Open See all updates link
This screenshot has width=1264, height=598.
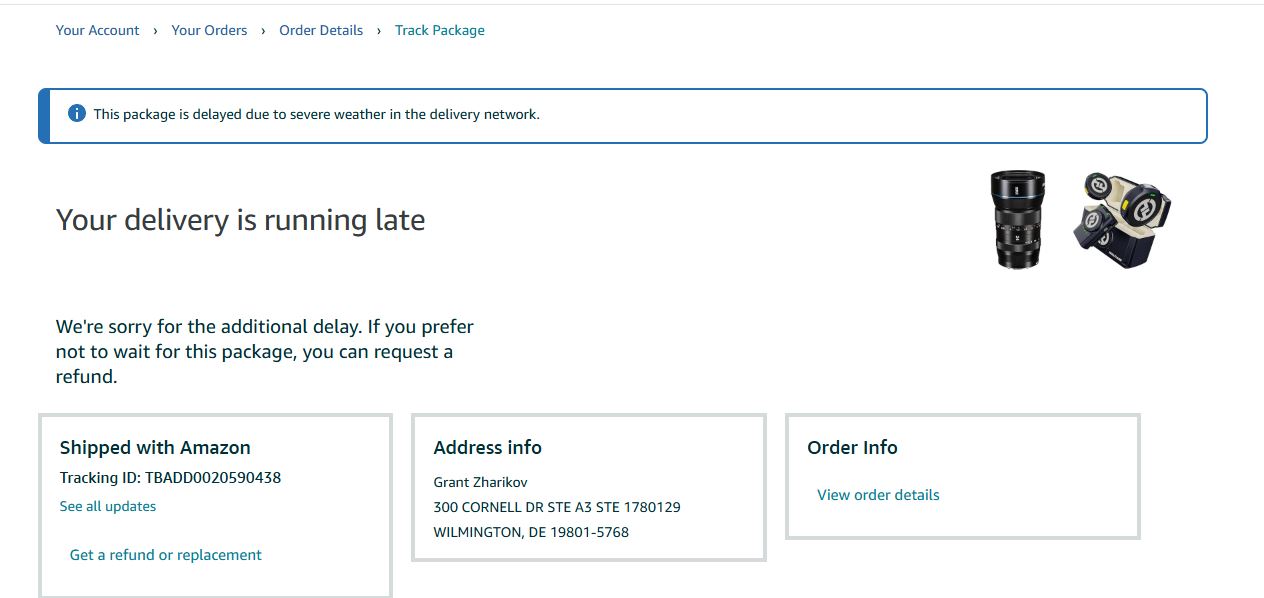(x=108, y=506)
